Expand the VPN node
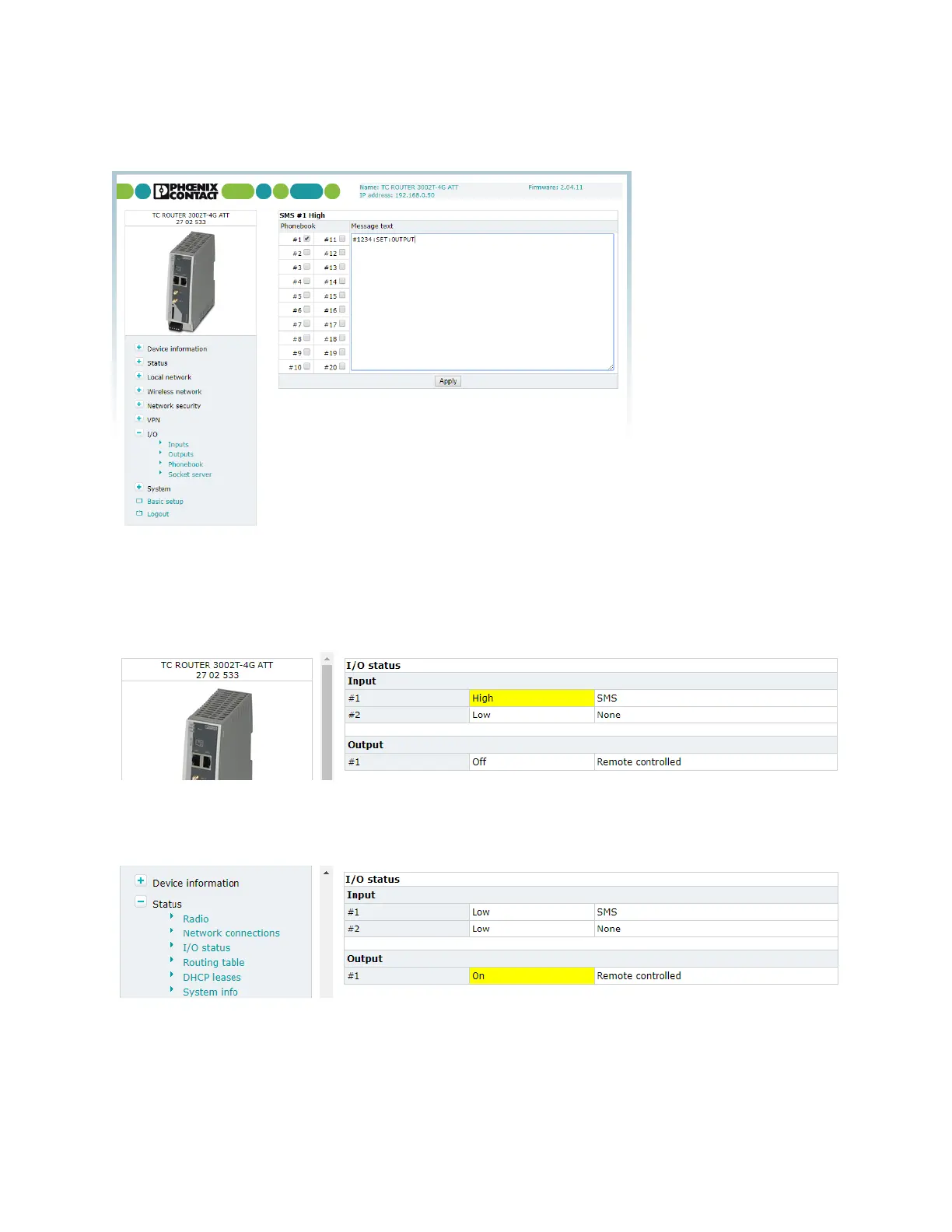The width and height of the screenshot is (952, 1232). (x=139, y=418)
